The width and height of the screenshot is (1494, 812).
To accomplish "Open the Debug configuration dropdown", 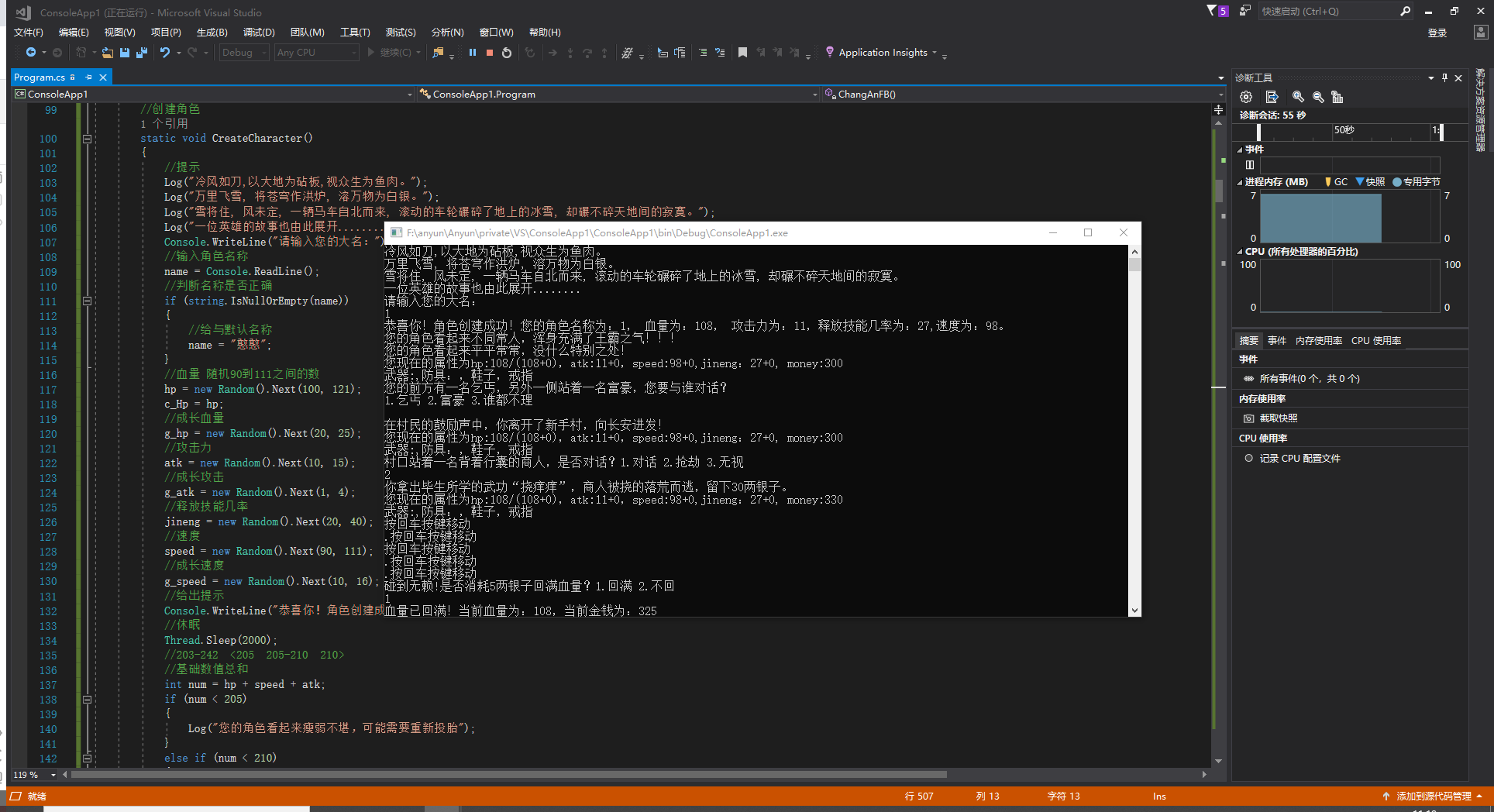I will coord(243,53).
